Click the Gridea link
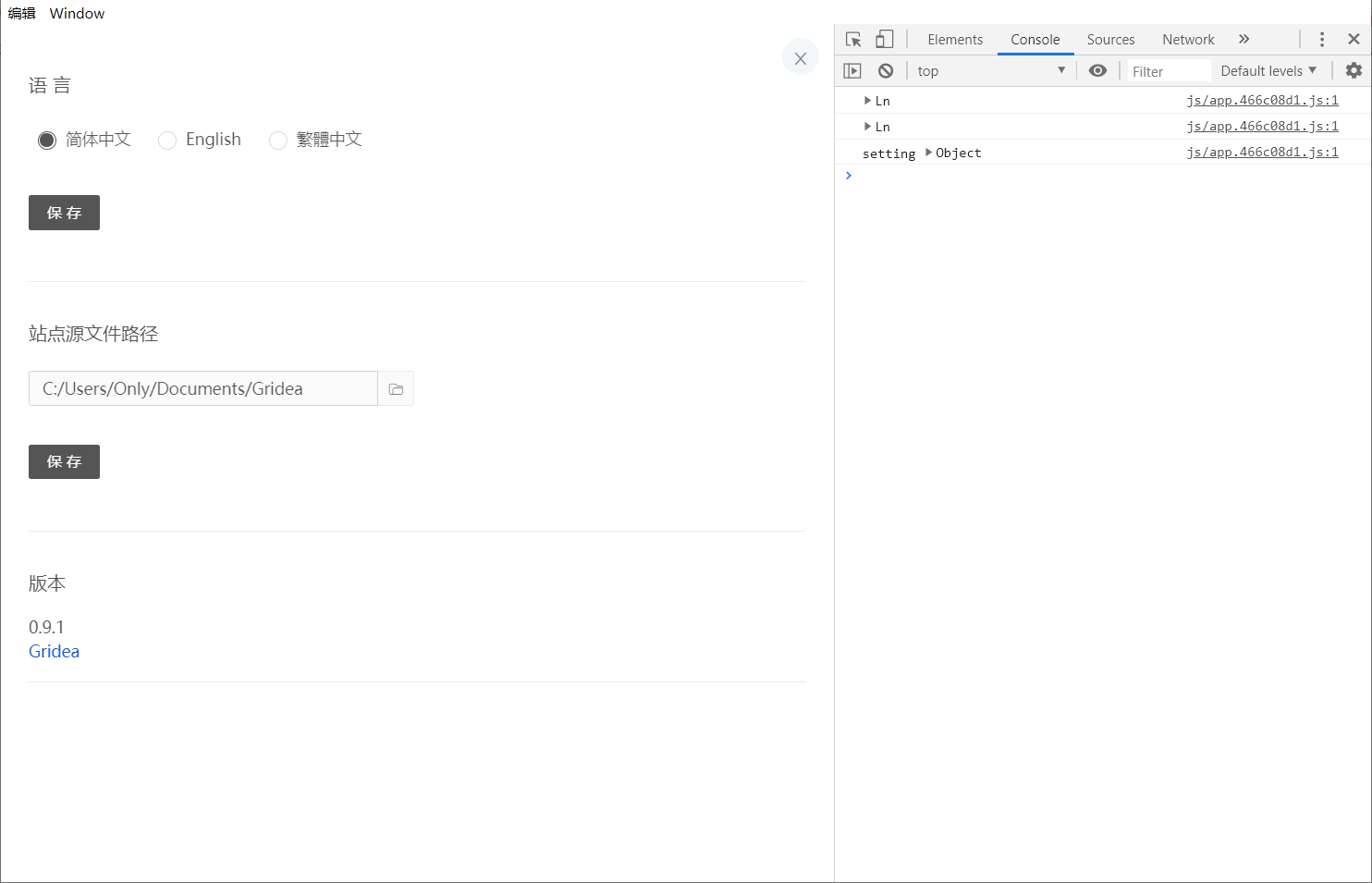The image size is (1372, 883). (x=54, y=651)
